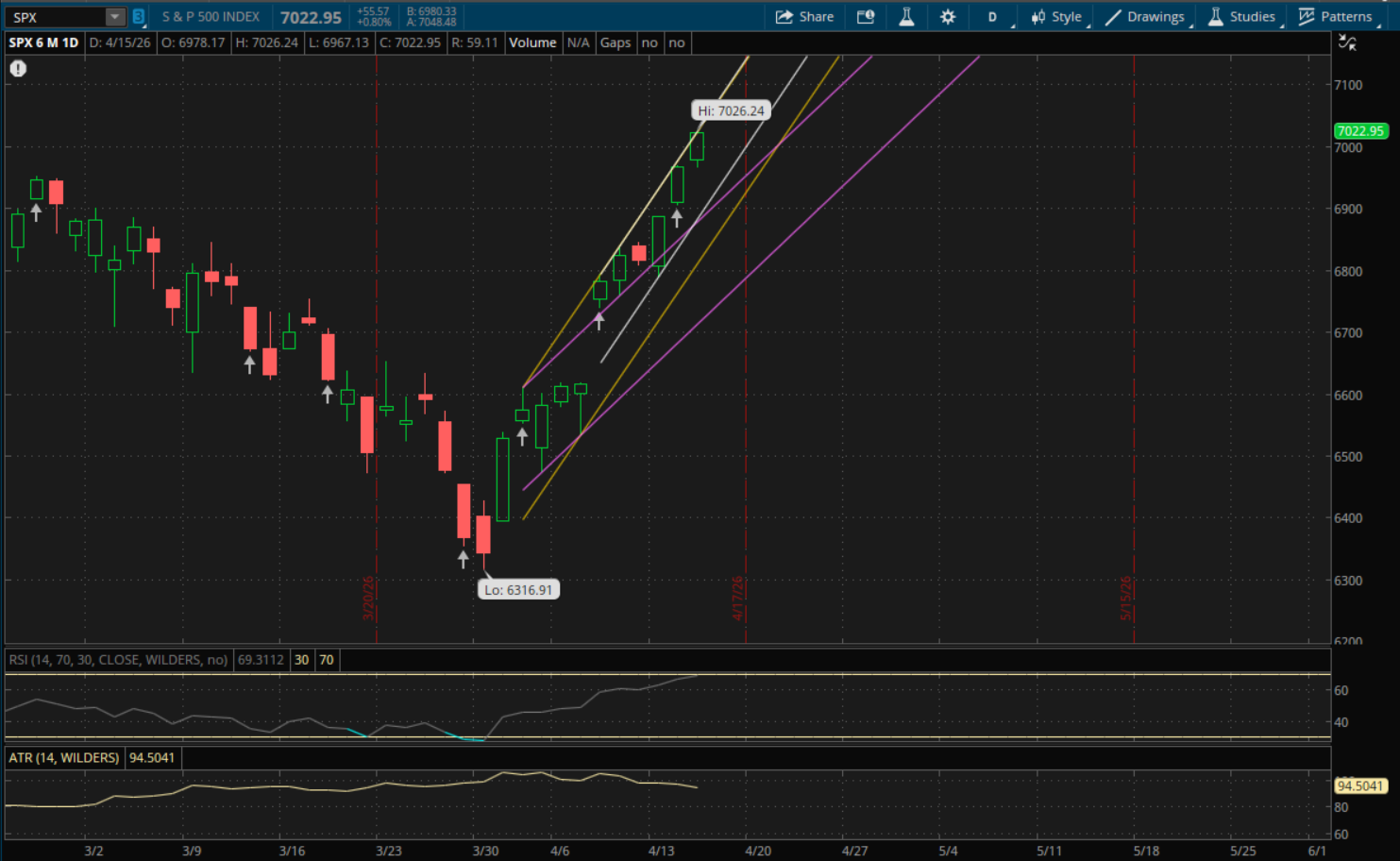The height and width of the screenshot is (861, 1400).
Task: Click the blue symbol link number icon
Action: pos(139,17)
